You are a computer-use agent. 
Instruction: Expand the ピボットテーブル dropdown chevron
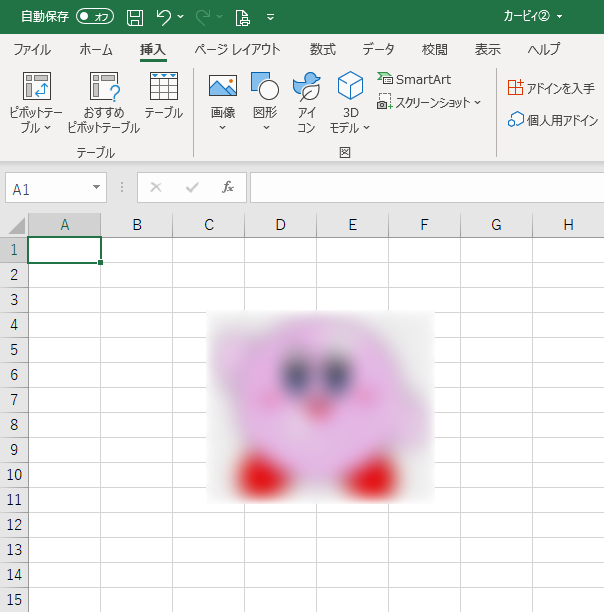pos(48,128)
